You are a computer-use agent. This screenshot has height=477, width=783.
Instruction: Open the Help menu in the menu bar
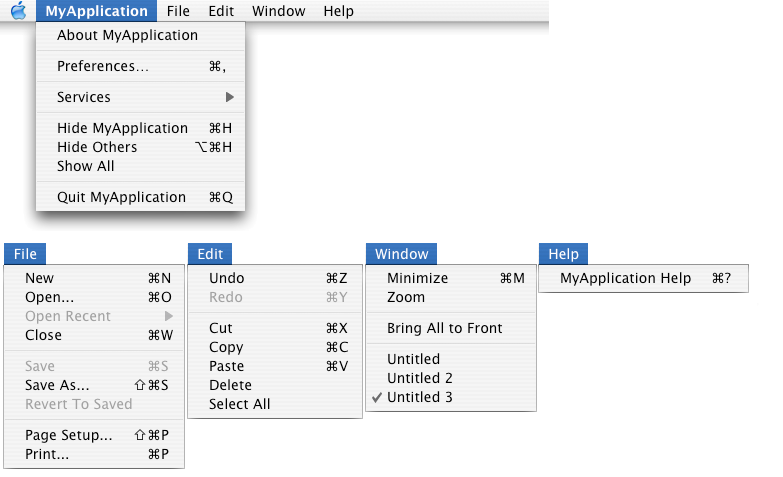[339, 10]
